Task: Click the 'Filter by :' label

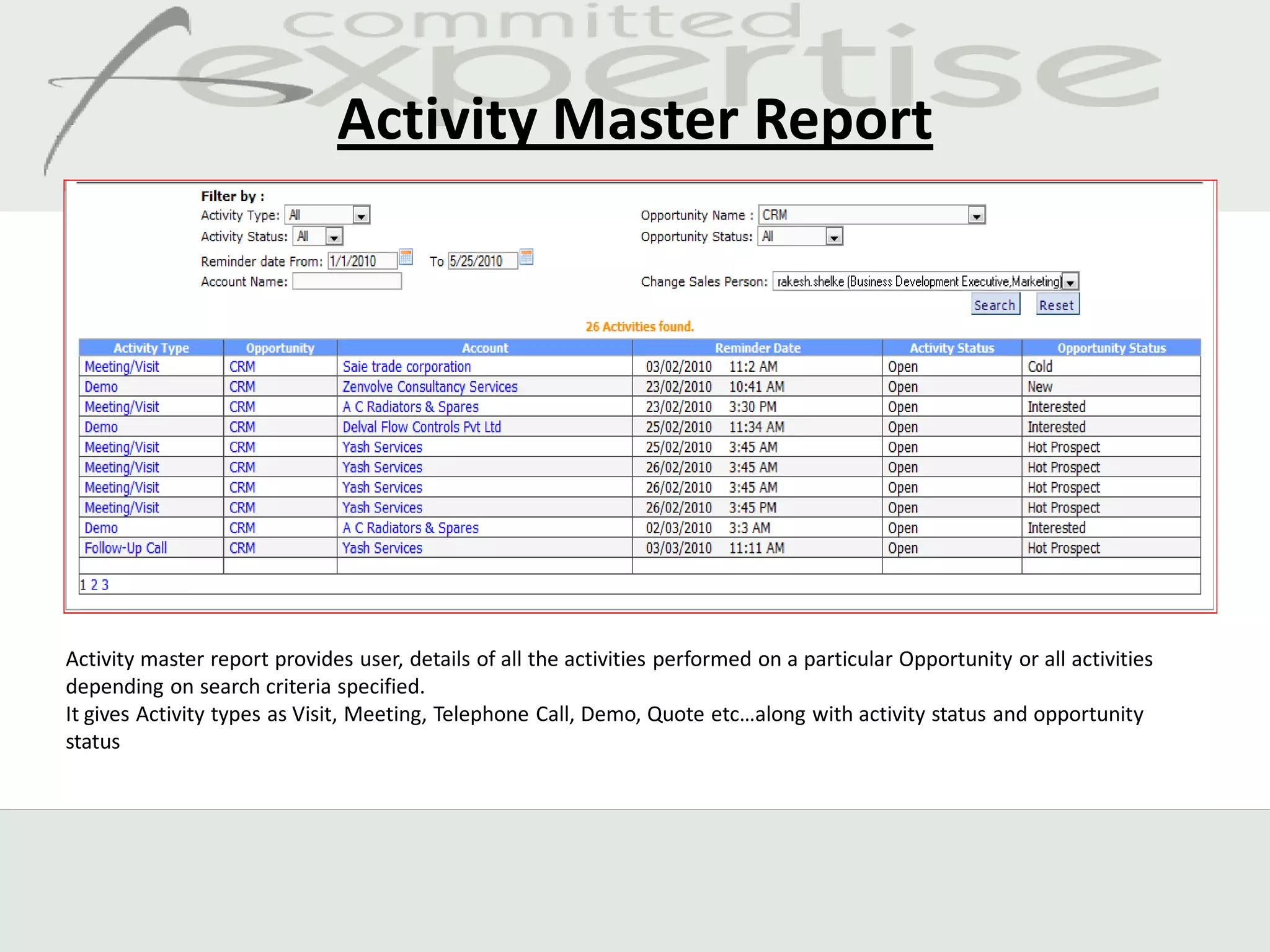Action: pos(233,196)
